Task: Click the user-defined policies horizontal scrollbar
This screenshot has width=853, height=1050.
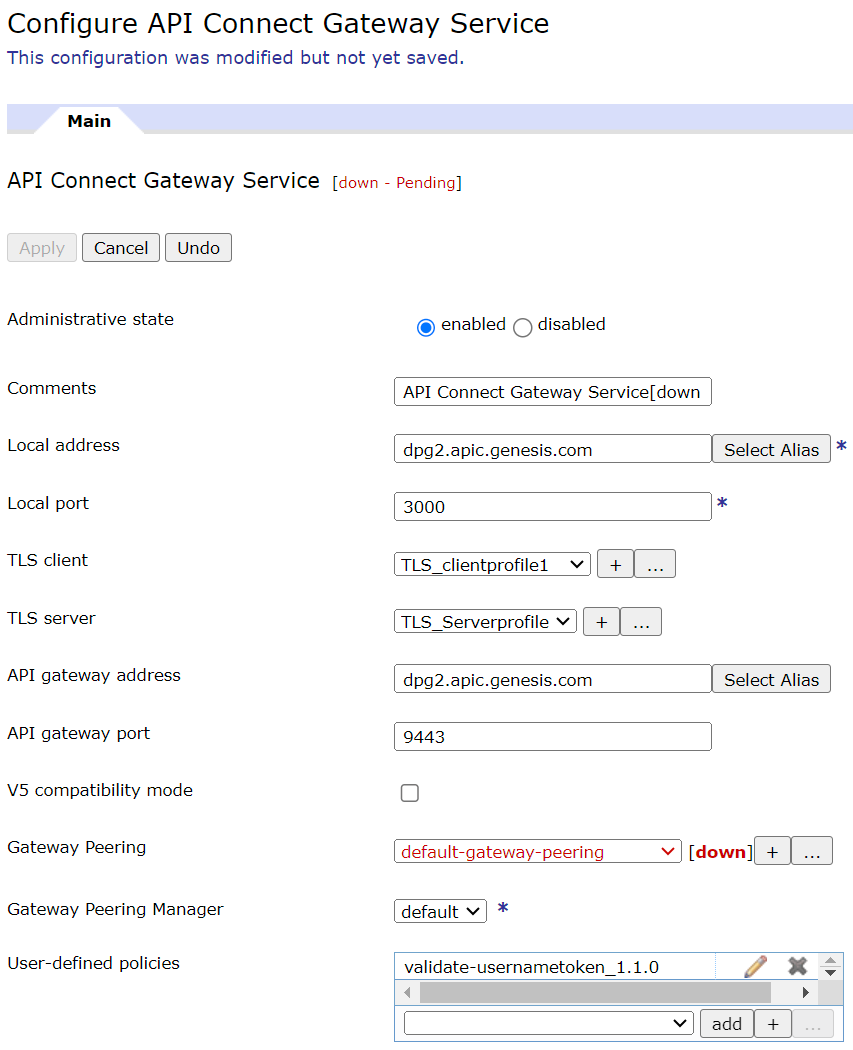Action: [600, 991]
